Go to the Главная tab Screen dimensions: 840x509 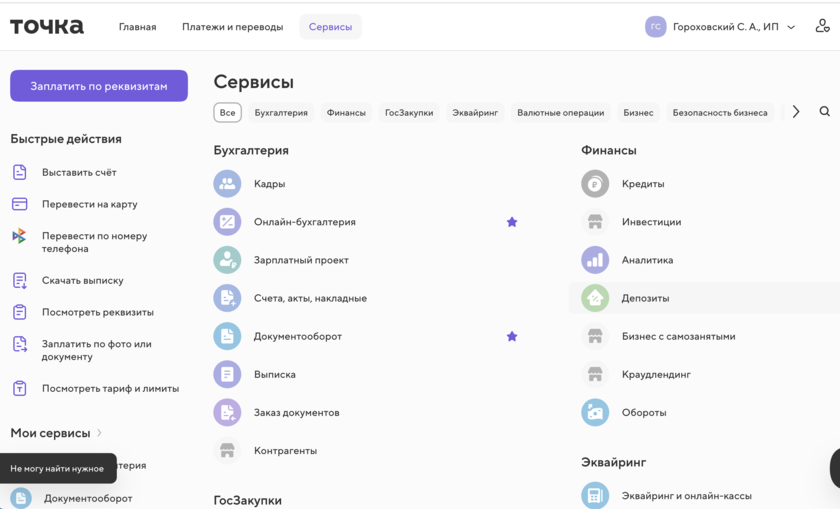point(137,27)
